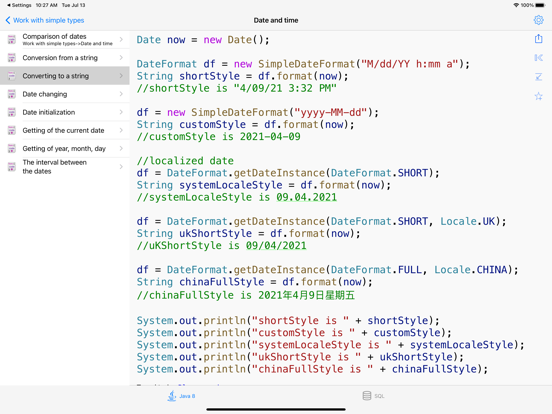Switch to the SQL tab

[x=373, y=396]
